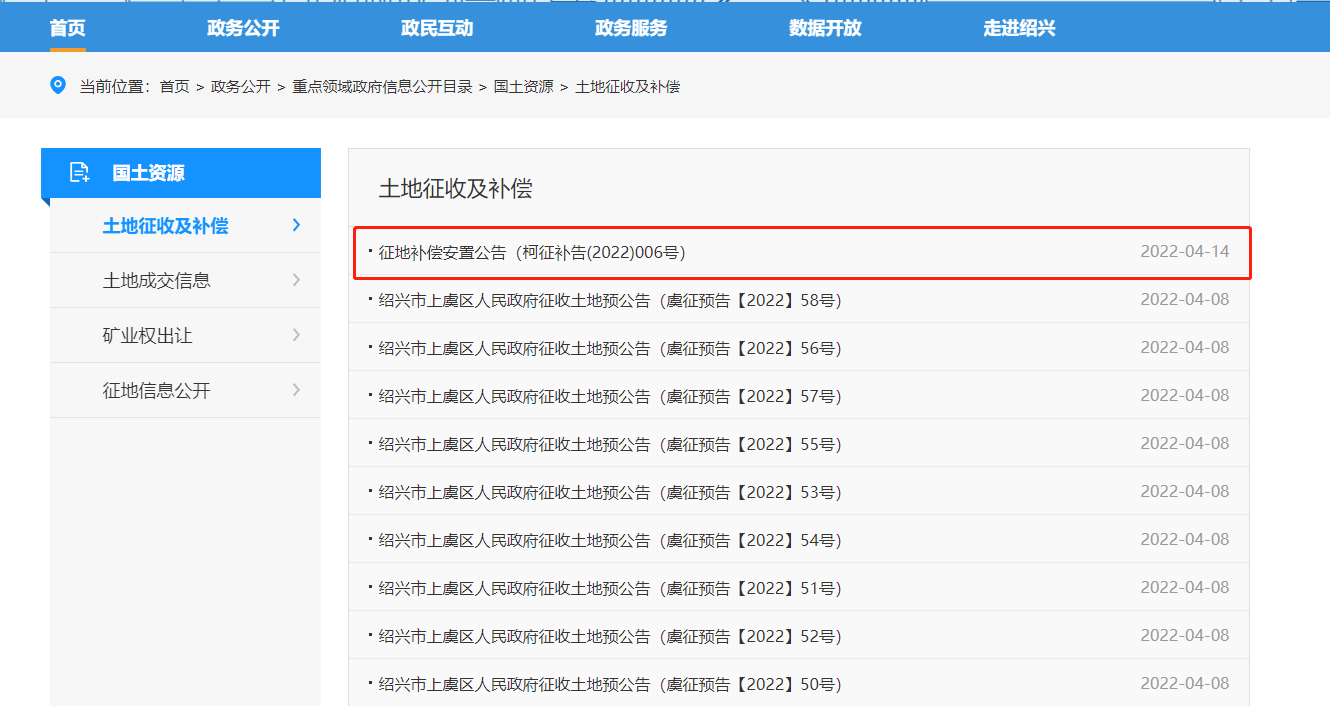Select sidebar item 土地成交信息
This screenshot has height=706, width=1330.
click(185, 281)
